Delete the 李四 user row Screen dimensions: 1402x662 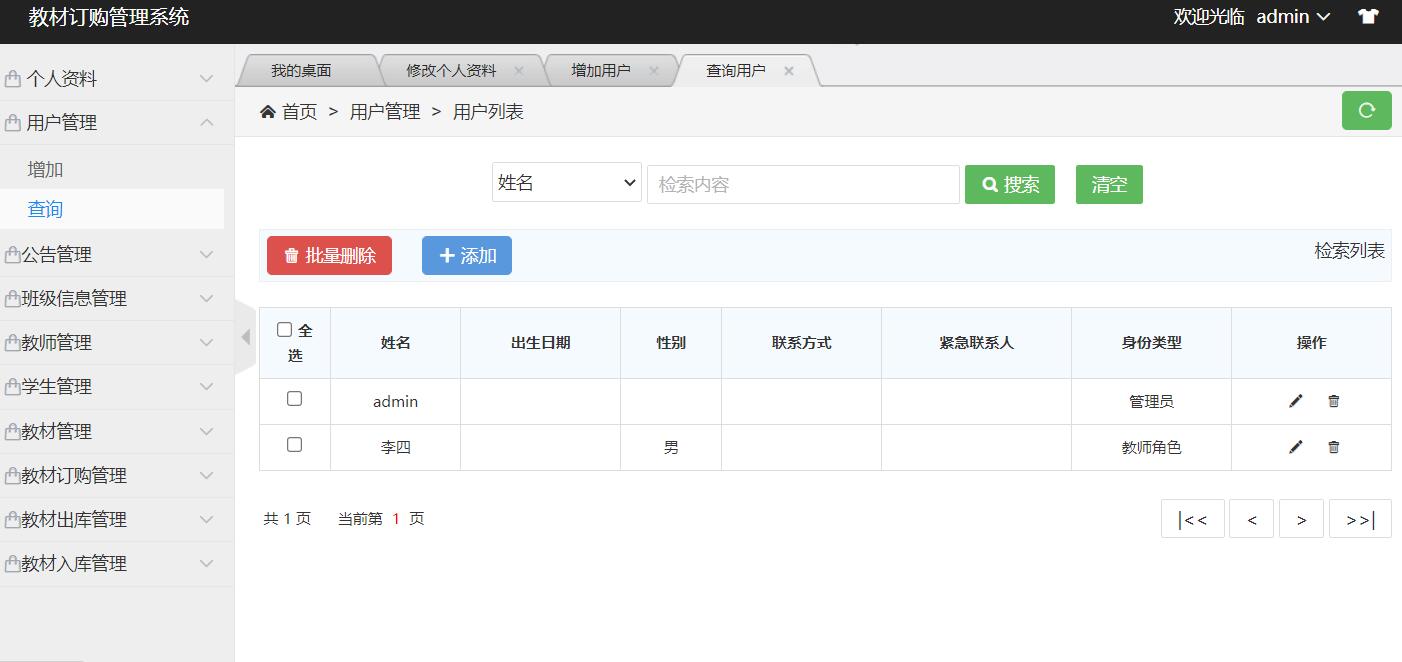coord(1333,447)
